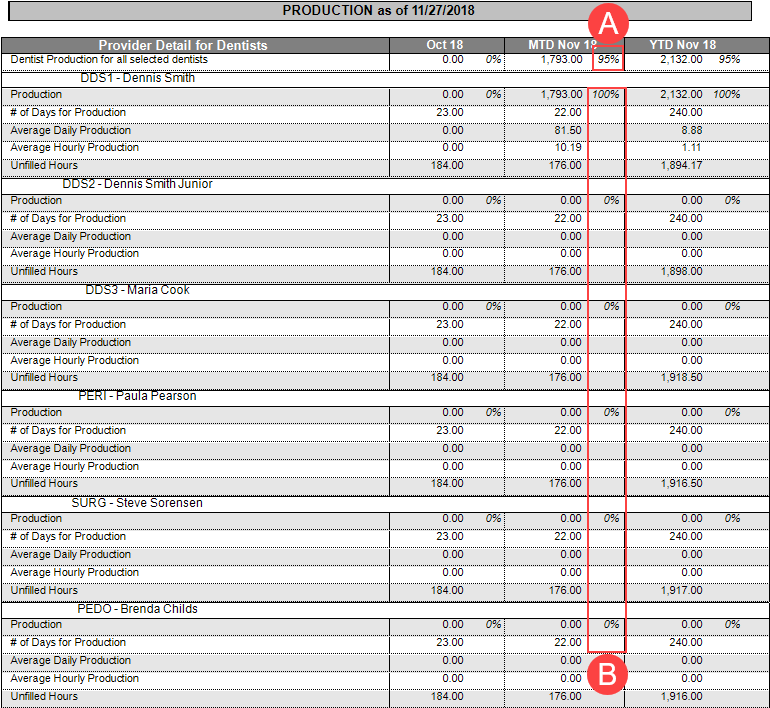The width and height of the screenshot is (770, 708).
Task: Open the "PERI - Paula Pearson" provider heading
Action: [137, 396]
